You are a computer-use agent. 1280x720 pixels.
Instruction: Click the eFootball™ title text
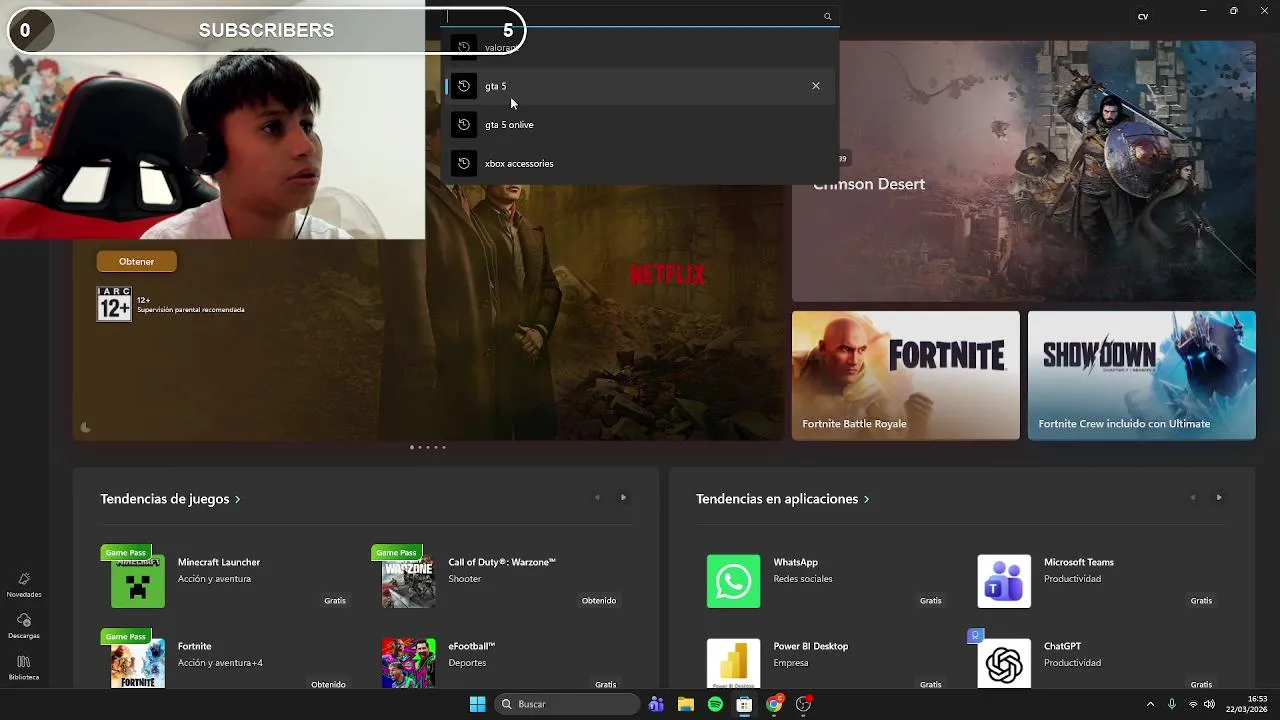(472, 646)
